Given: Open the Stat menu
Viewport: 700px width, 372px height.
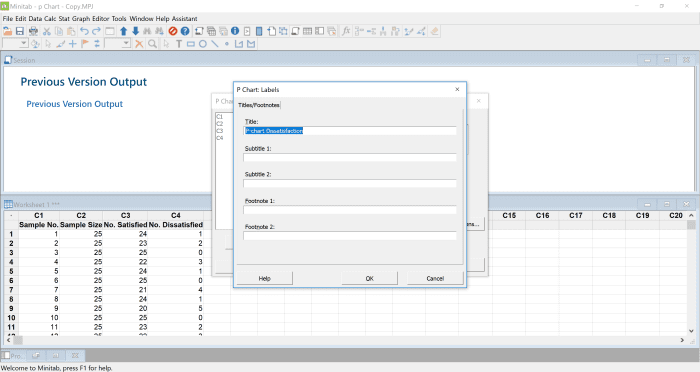Looking at the screenshot, I should (64, 19).
